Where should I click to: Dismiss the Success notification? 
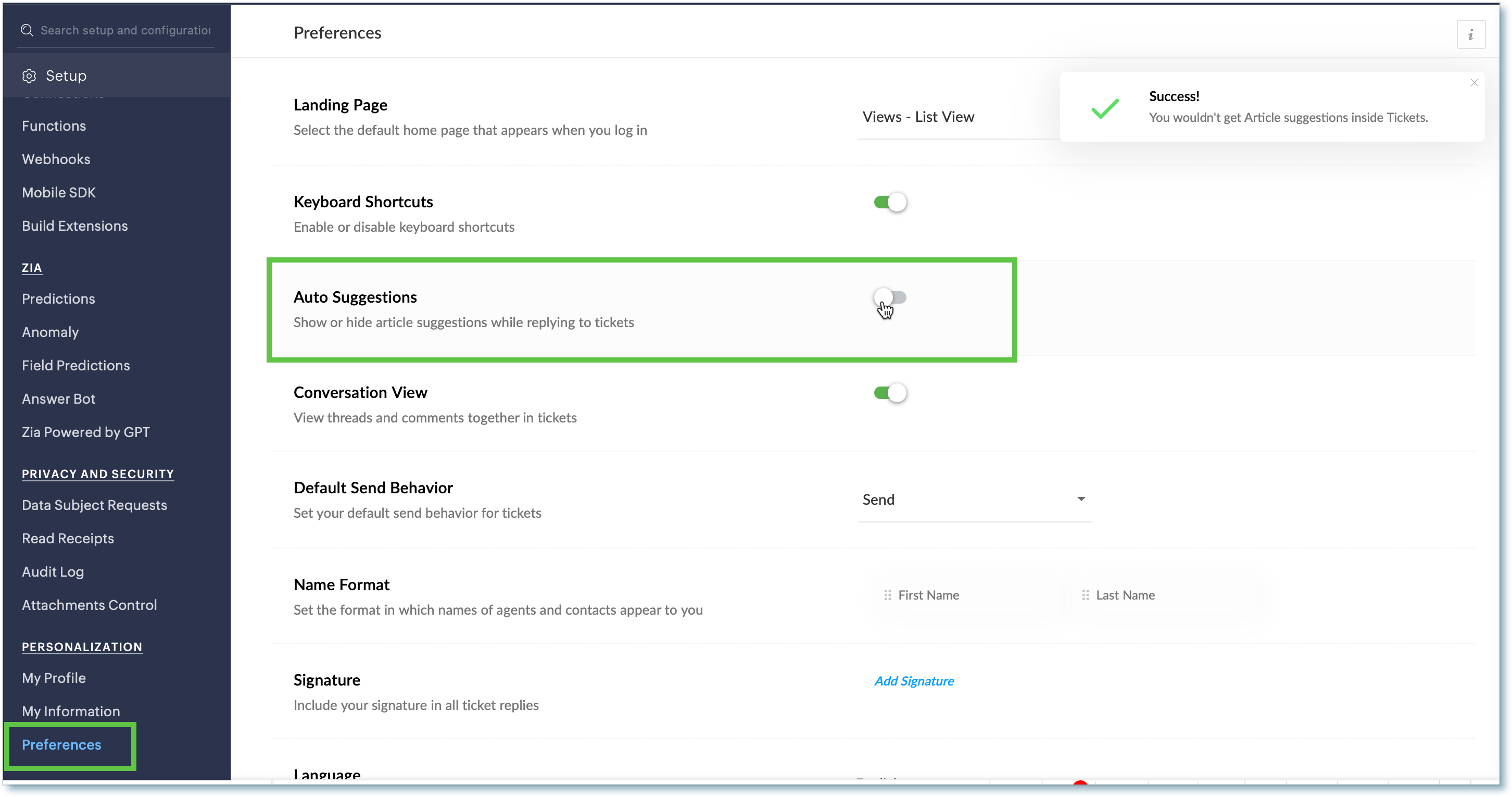pyautogui.click(x=1474, y=83)
